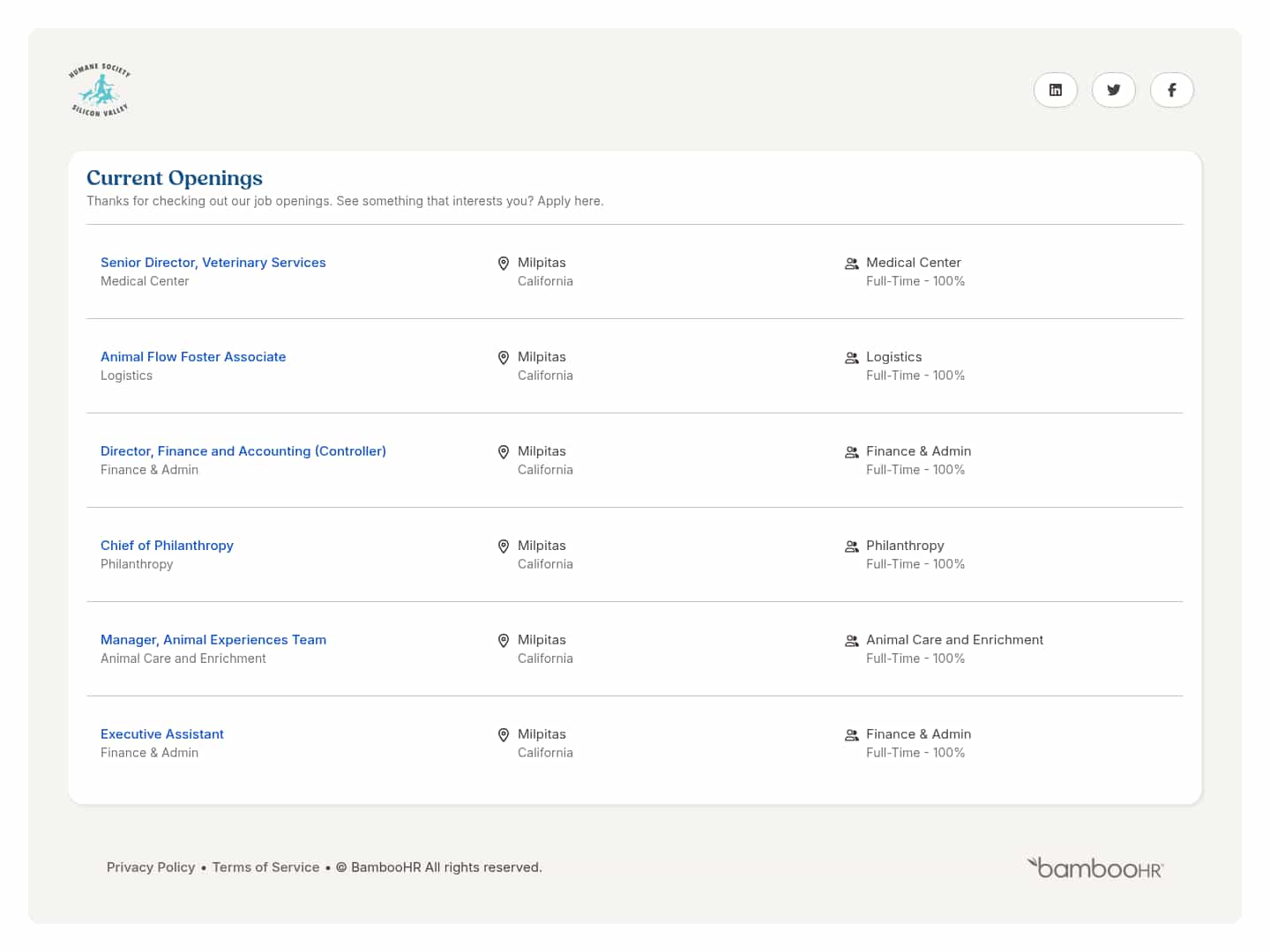Click 'Animal Care and Enrichment' under Manager title

point(183,658)
